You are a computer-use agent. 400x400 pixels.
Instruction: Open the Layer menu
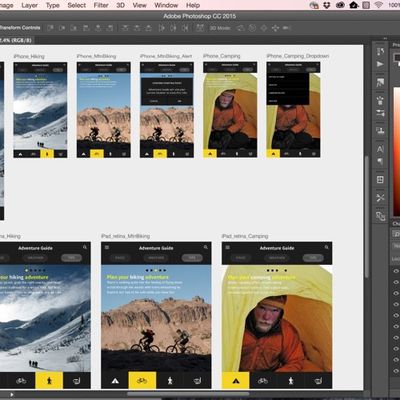click(x=29, y=5)
